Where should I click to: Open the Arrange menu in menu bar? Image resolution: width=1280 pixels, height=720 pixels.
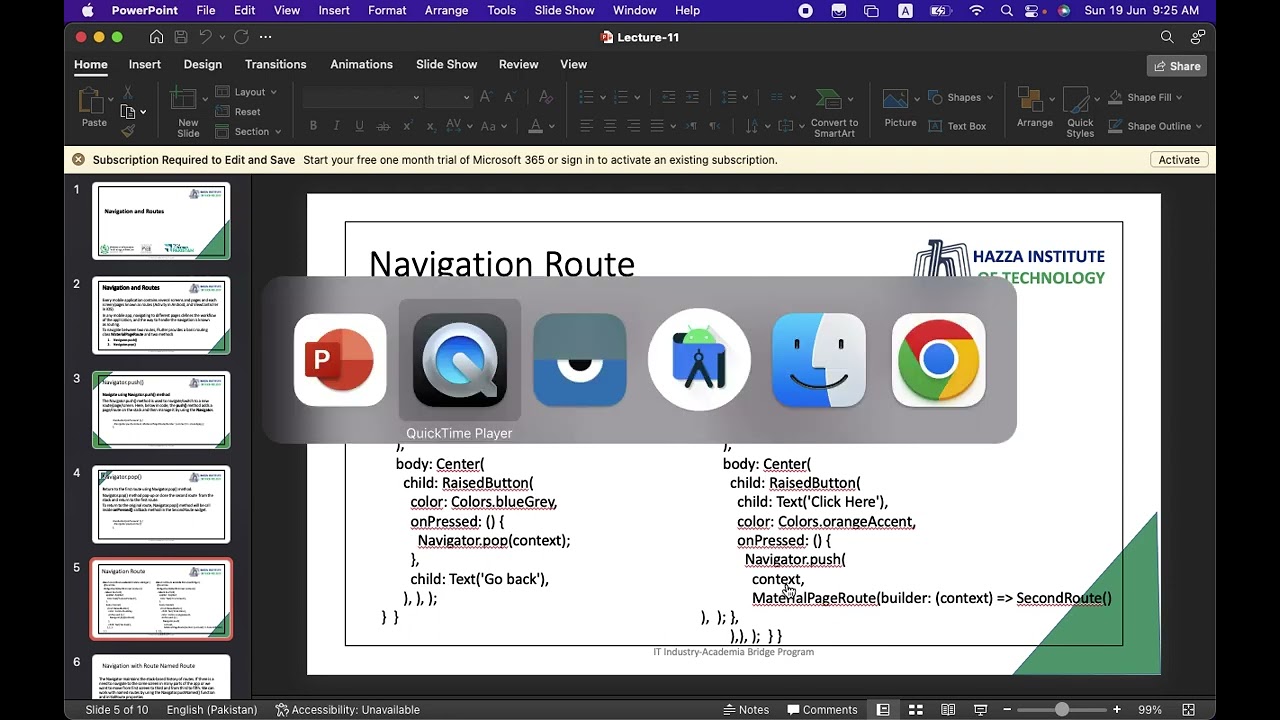click(x=447, y=10)
